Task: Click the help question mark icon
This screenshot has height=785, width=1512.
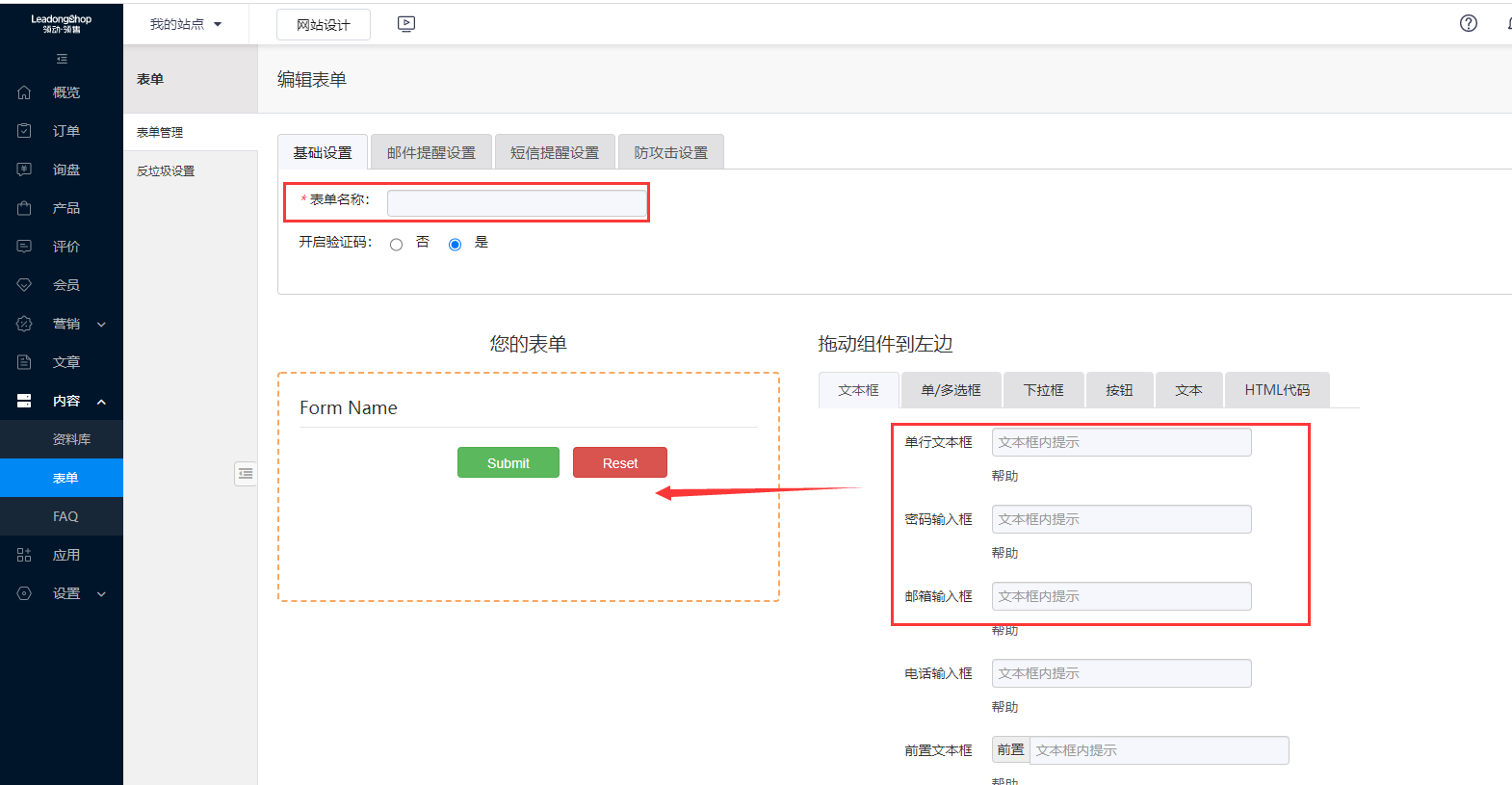Action: [1468, 24]
